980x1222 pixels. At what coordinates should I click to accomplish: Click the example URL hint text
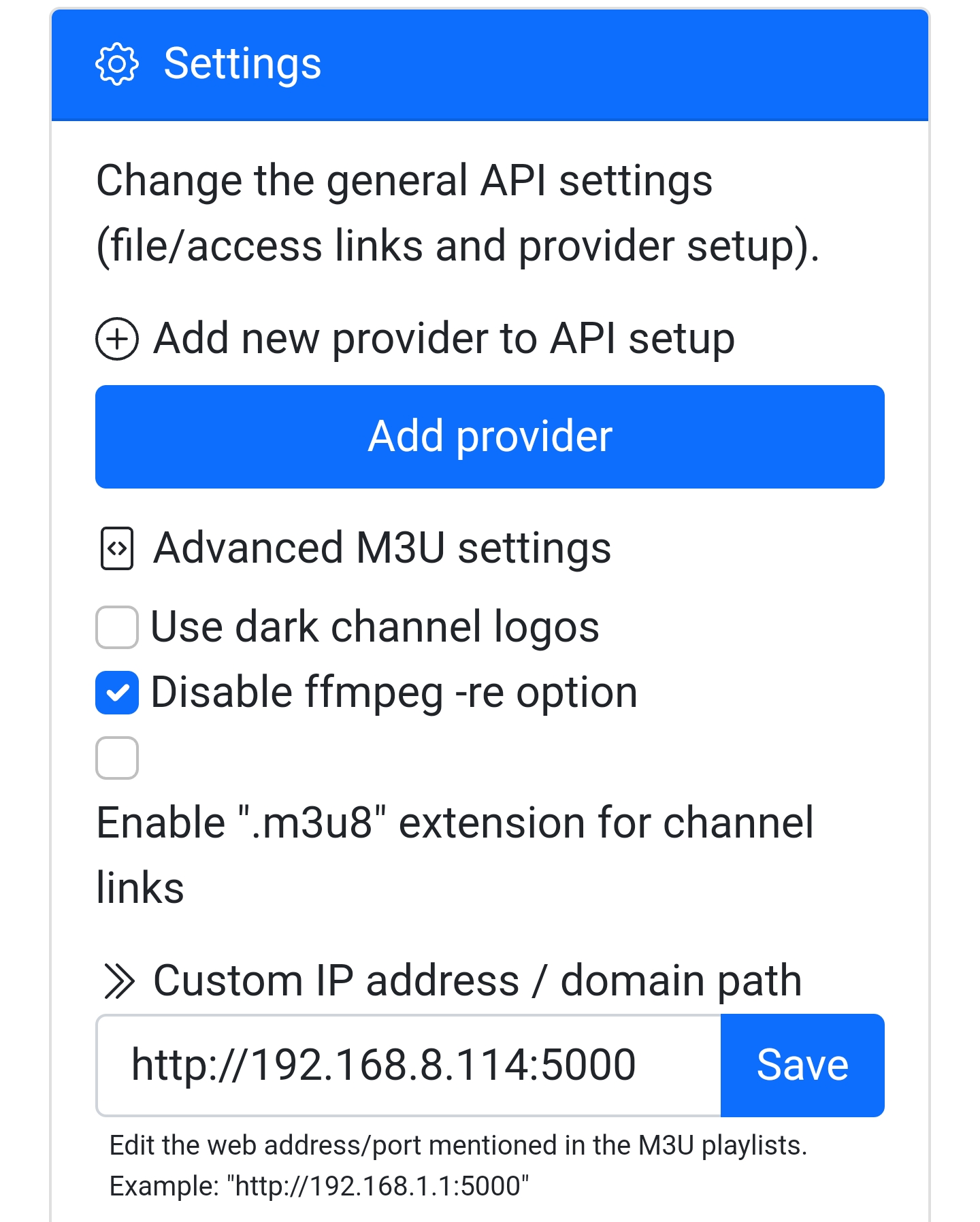click(x=319, y=1186)
